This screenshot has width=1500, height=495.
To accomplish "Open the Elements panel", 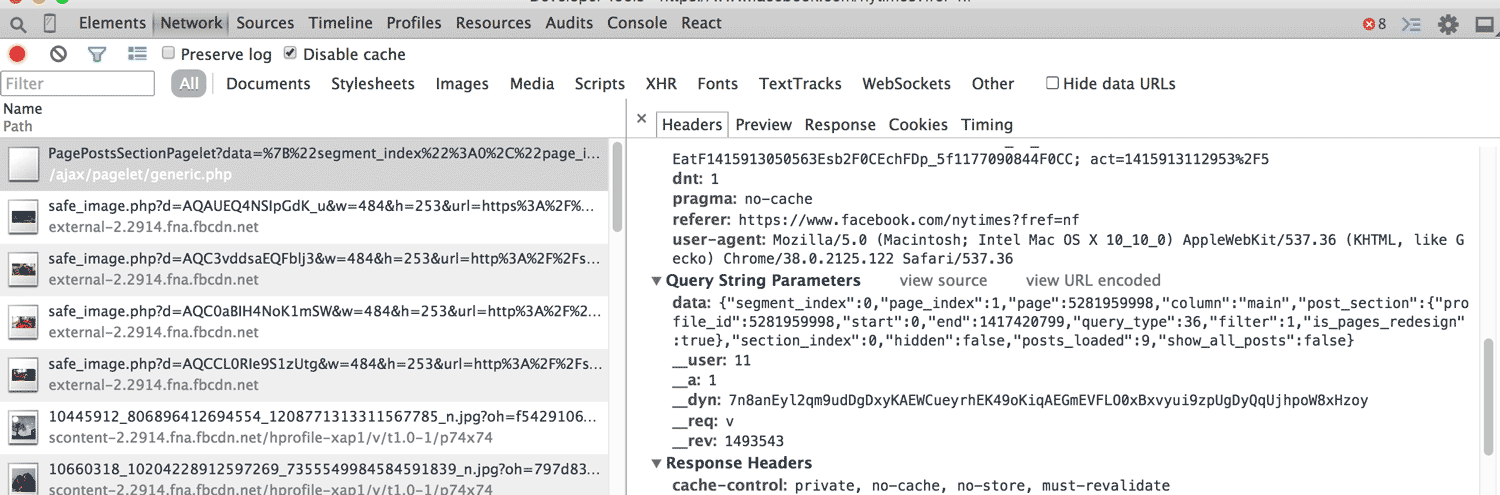I will 113,23.
